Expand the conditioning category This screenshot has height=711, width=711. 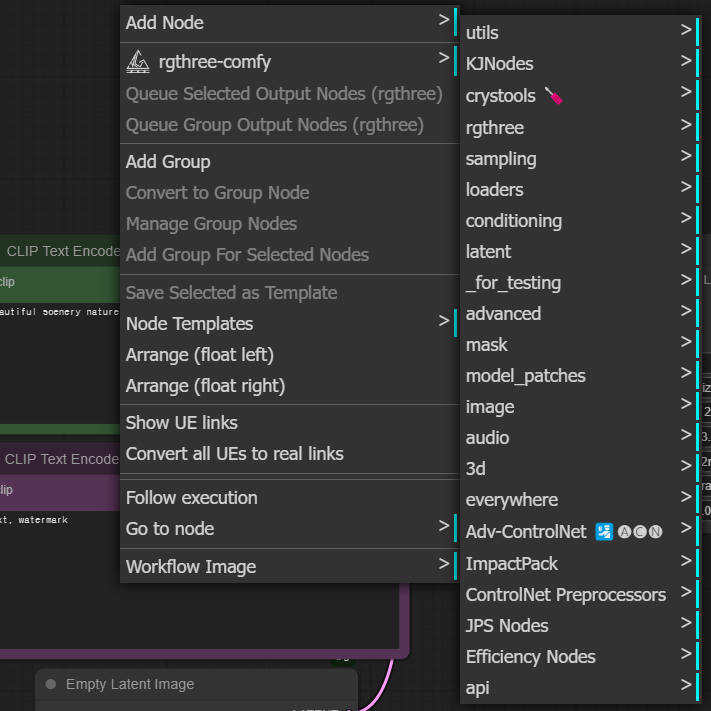(x=582, y=221)
